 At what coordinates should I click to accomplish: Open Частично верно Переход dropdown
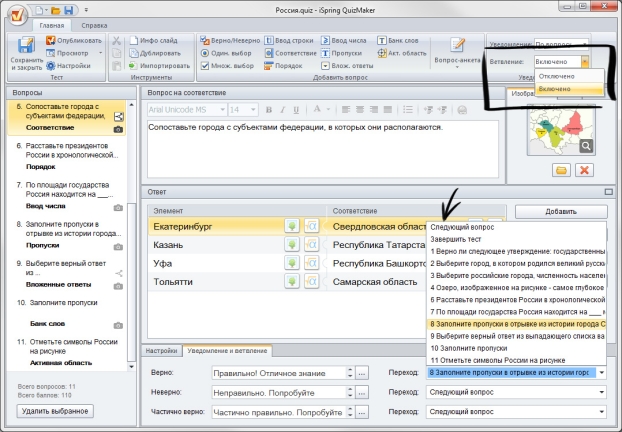(x=516, y=412)
